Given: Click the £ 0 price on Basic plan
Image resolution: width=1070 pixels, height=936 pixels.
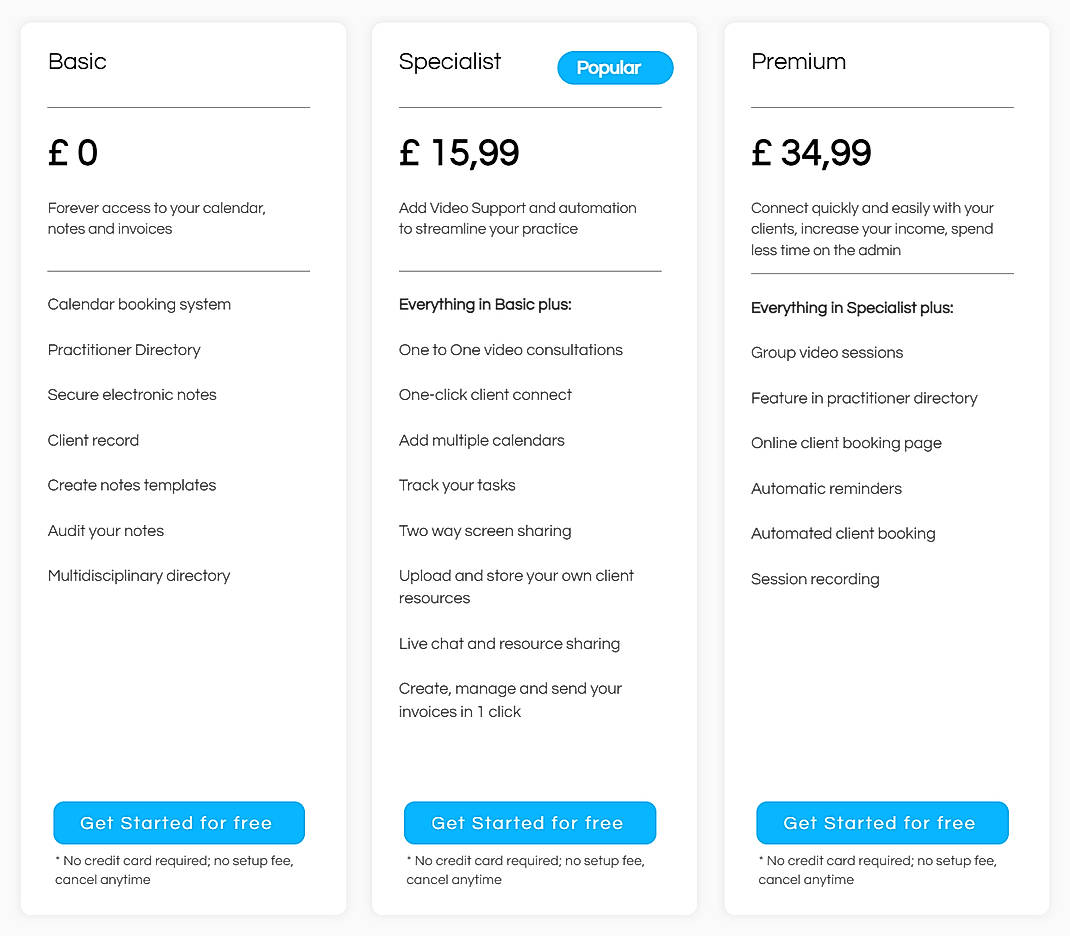Looking at the screenshot, I should point(70,152).
